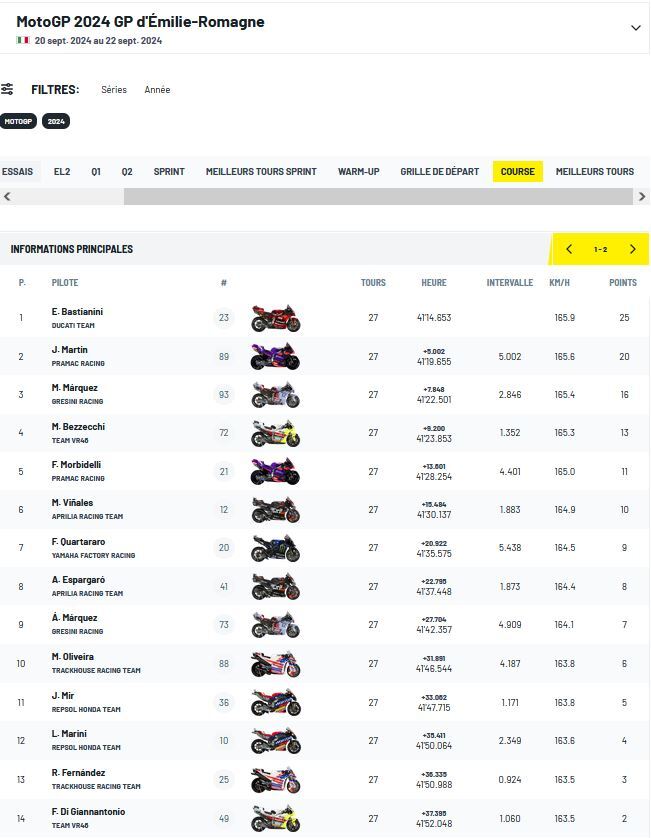The height and width of the screenshot is (838, 651).
Task: Expand the MotoGP 2024 event header chevron
Action: pos(635,28)
